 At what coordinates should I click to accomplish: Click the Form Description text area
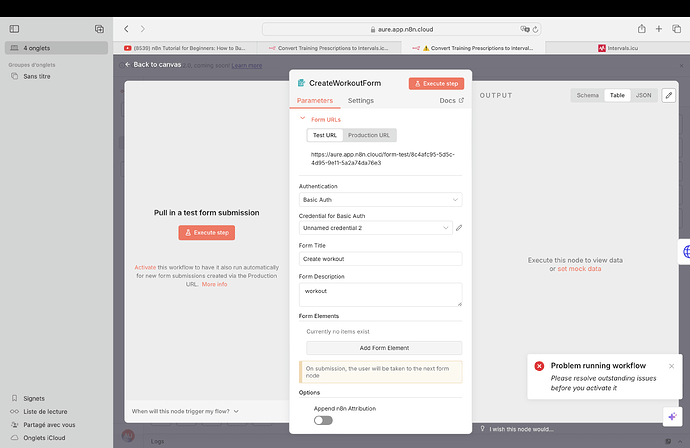(380, 294)
